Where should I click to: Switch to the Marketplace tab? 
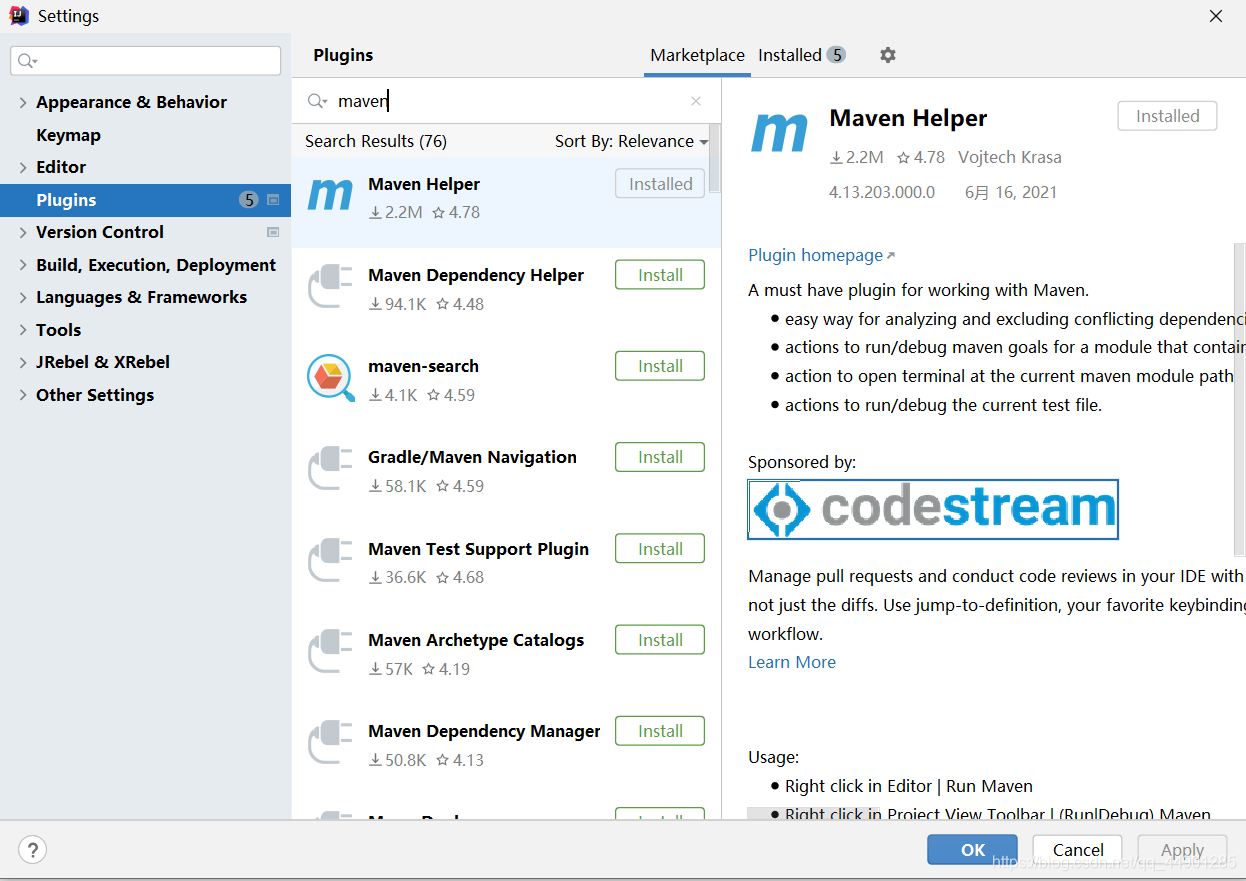pyautogui.click(x=697, y=55)
